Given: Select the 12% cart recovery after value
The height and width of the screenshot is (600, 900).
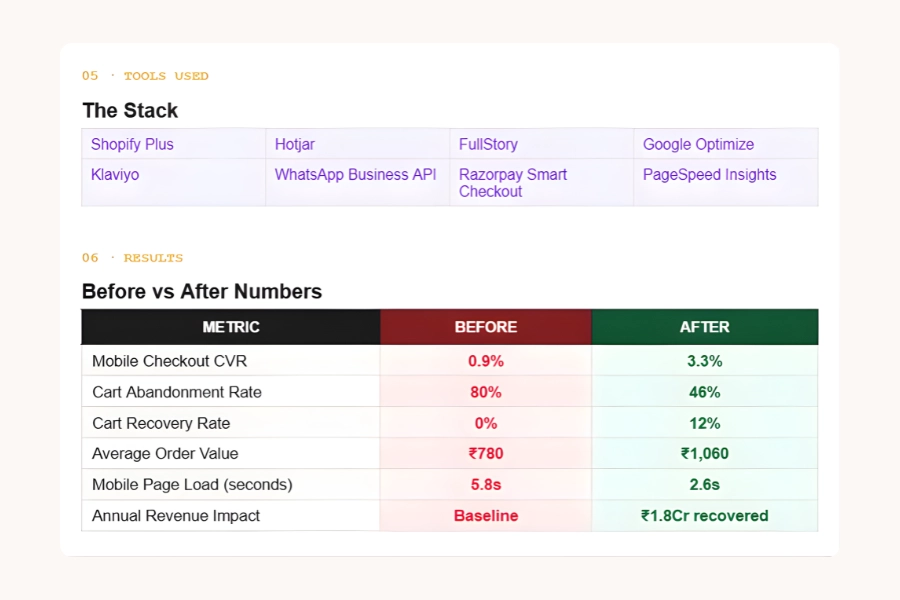Looking at the screenshot, I should 705,423.
